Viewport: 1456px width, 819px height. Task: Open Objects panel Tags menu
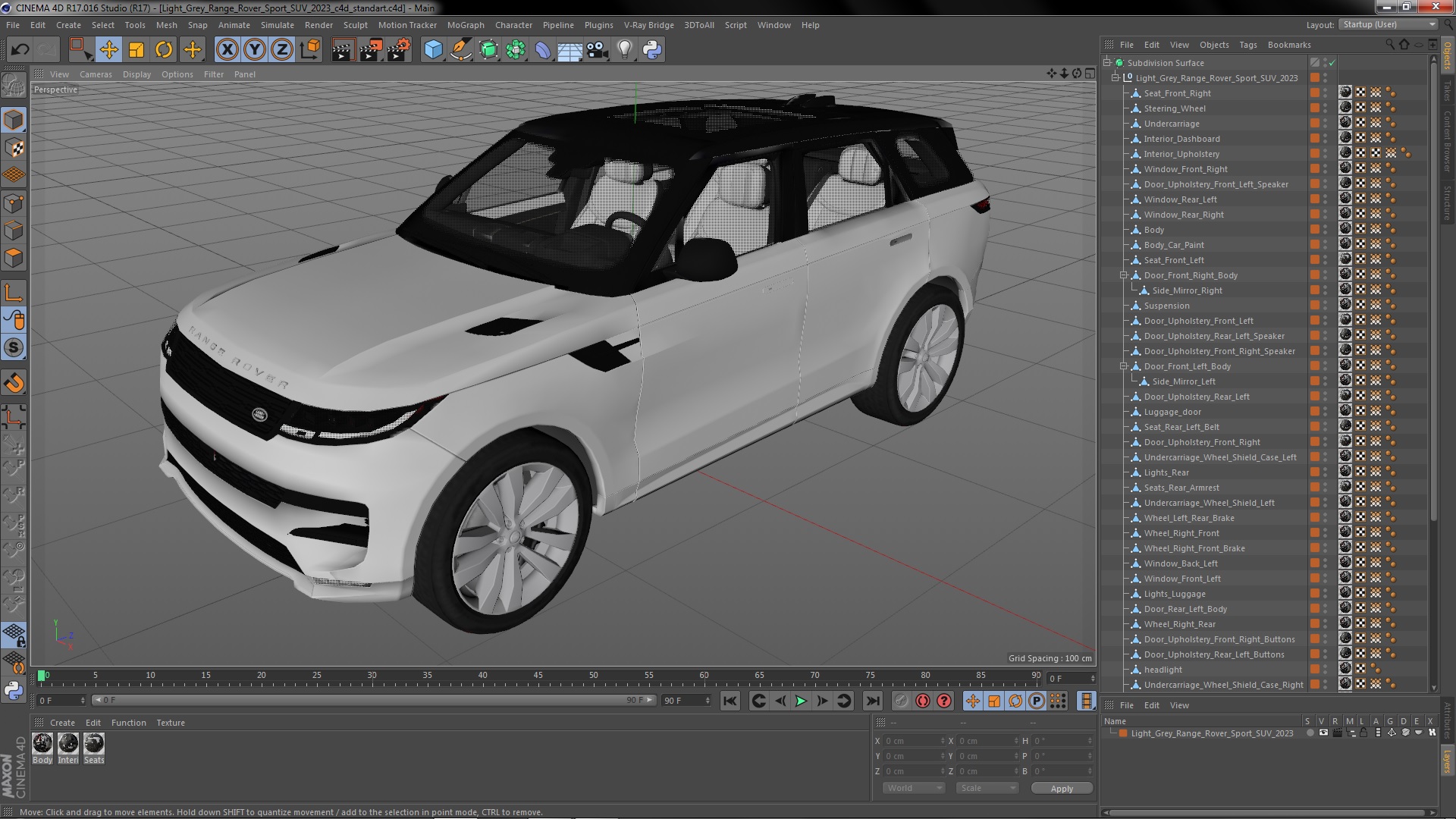[1248, 45]
